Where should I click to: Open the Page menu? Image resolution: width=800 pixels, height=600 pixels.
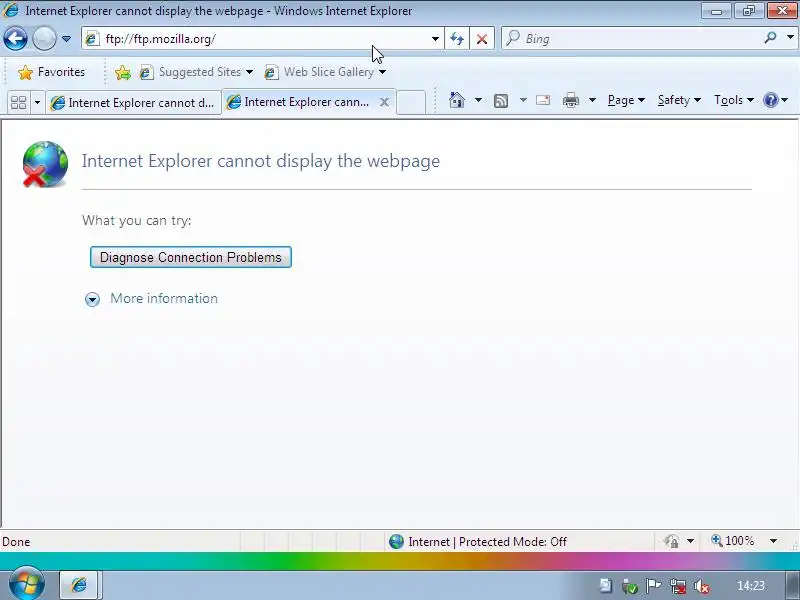626,100
